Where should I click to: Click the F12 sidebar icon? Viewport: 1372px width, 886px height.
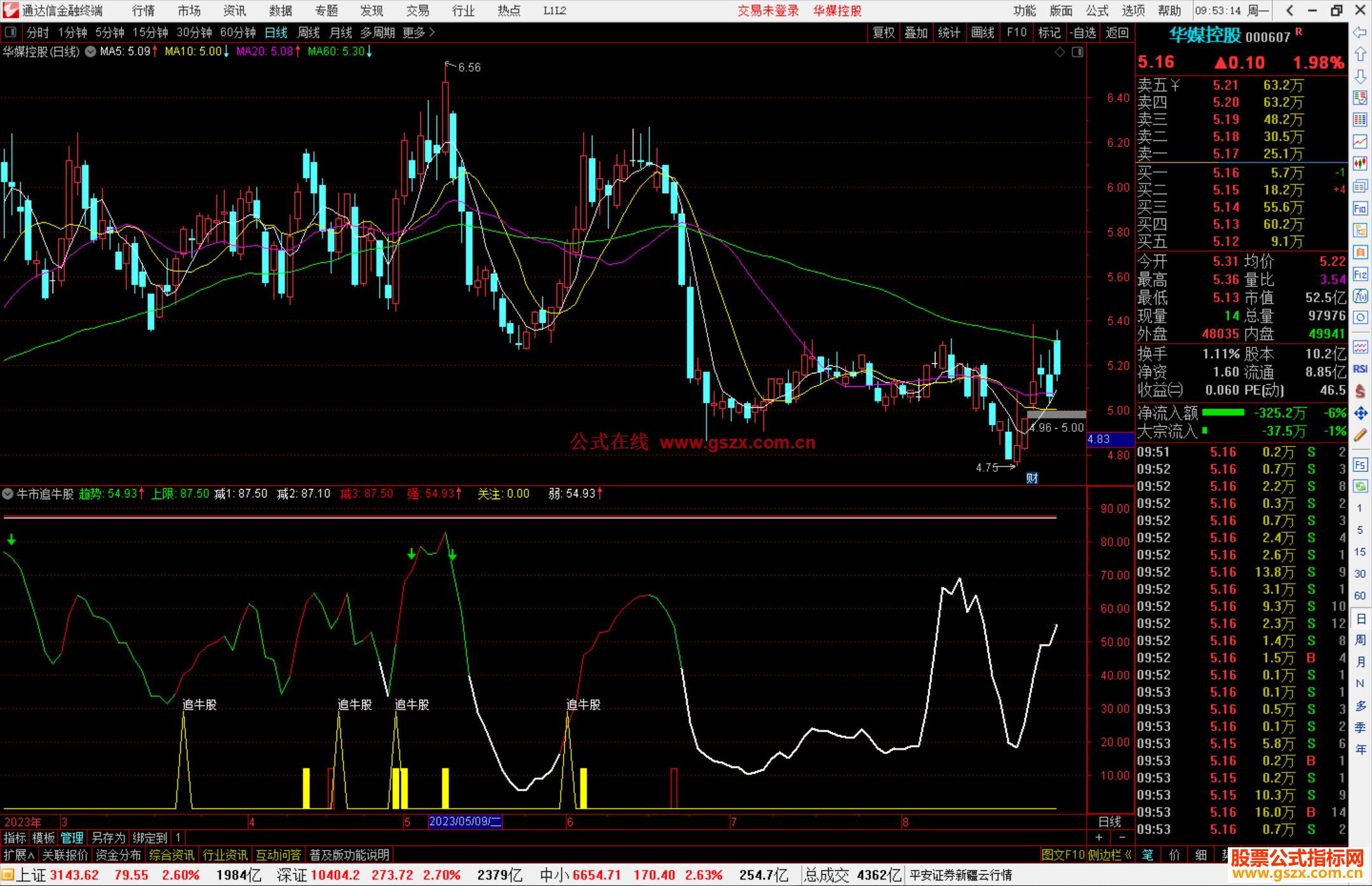pos(1360,274)
